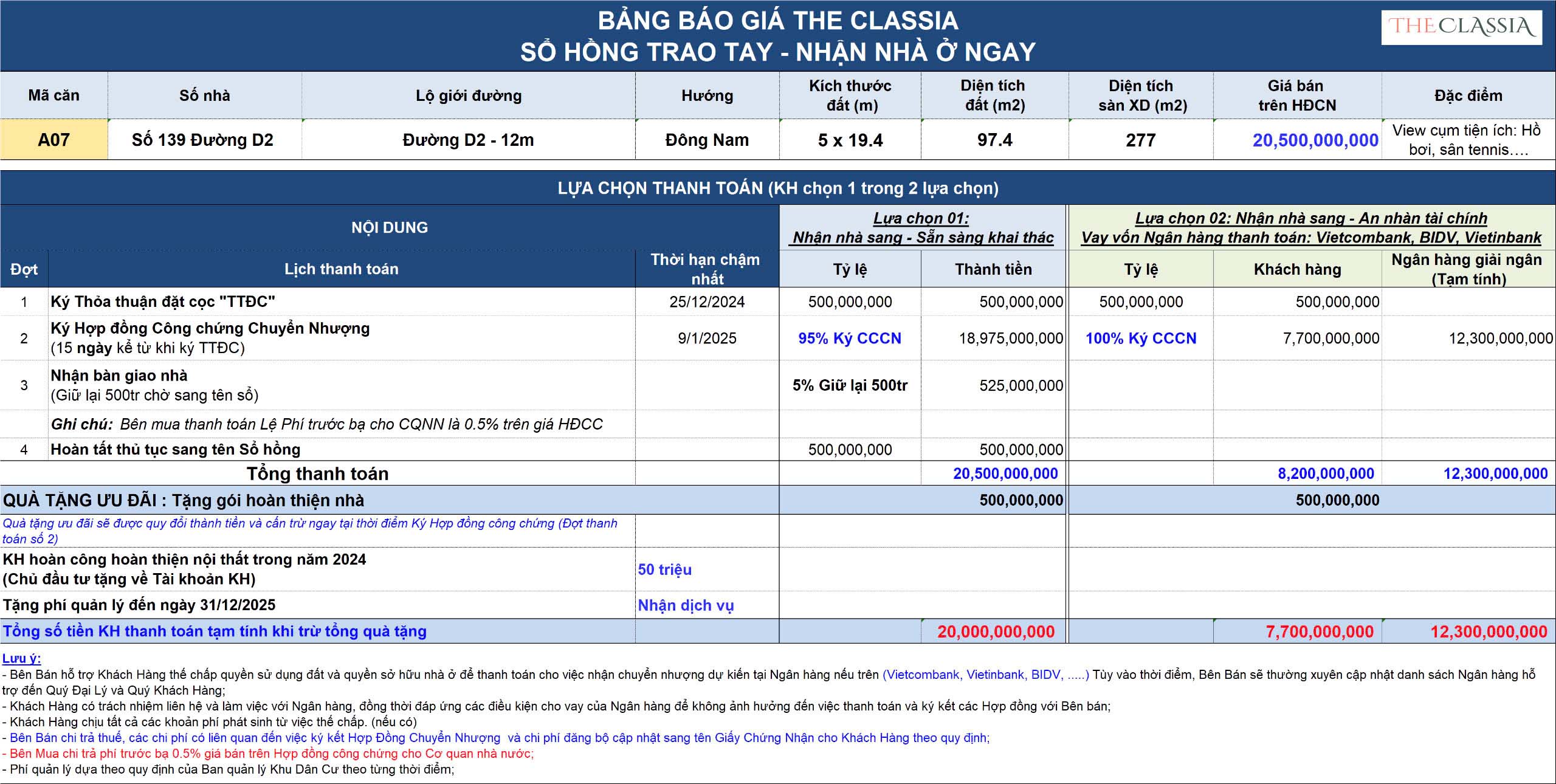This screenshot has height=784, width=1556.
Task: Select the red 20,000,000,000 final total
Action: [995, 631]
